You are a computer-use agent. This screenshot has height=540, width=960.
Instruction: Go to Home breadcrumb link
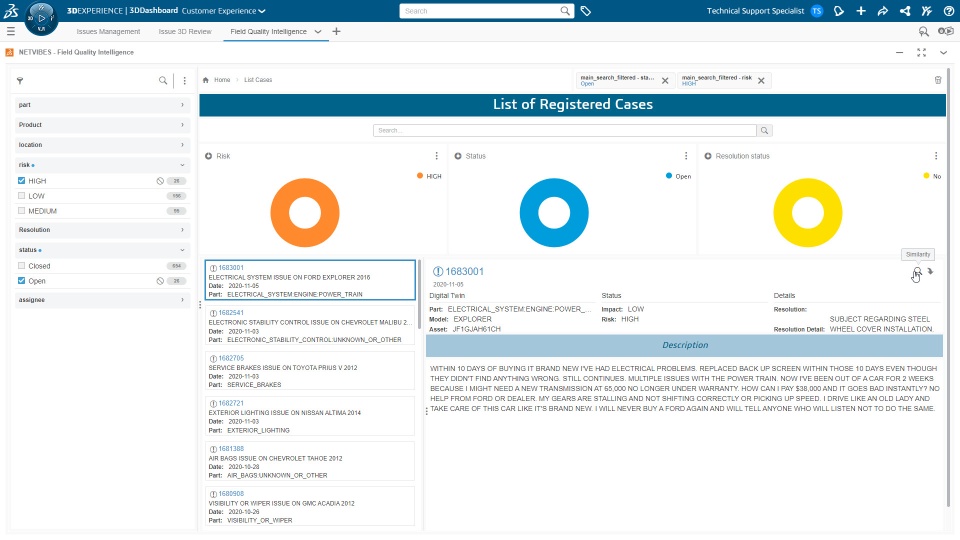point(222,80)
